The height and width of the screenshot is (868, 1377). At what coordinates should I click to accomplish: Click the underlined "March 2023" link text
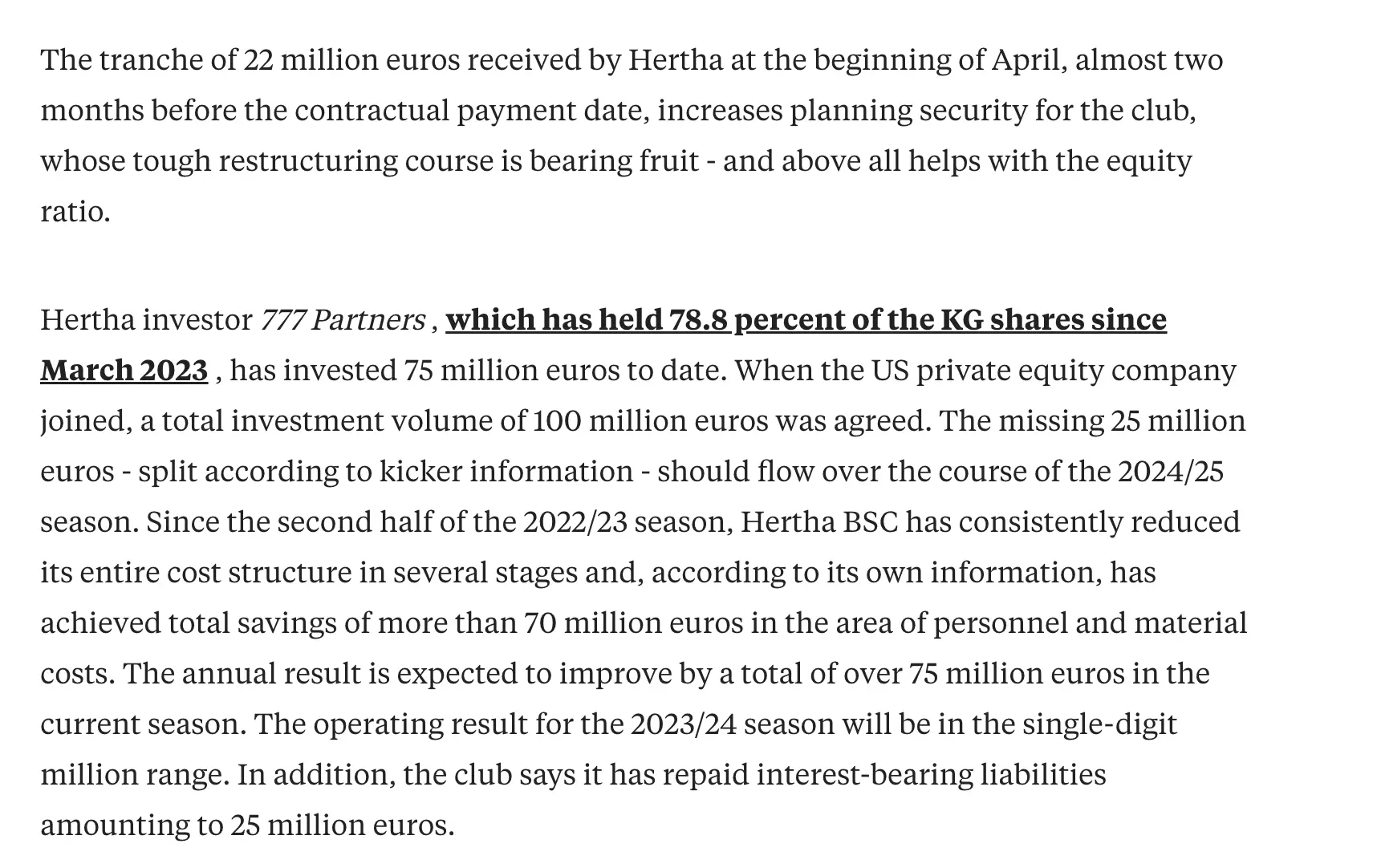point(124,371)
